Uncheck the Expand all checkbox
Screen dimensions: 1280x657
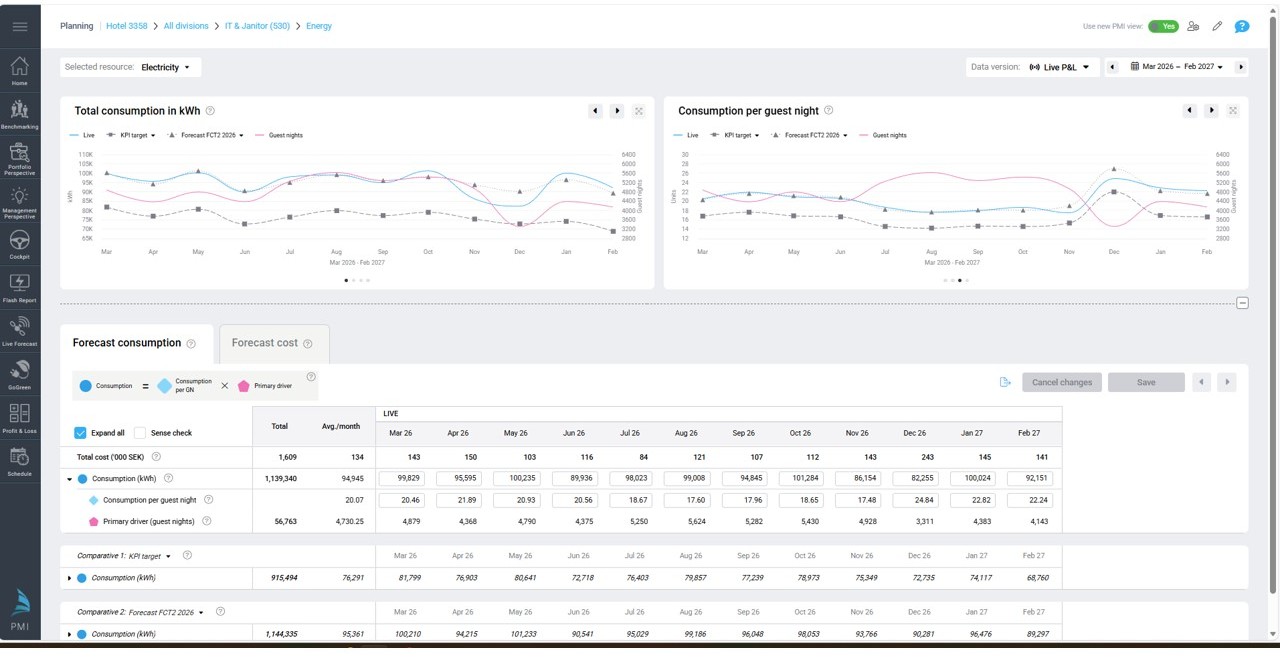tap(80, 433)
